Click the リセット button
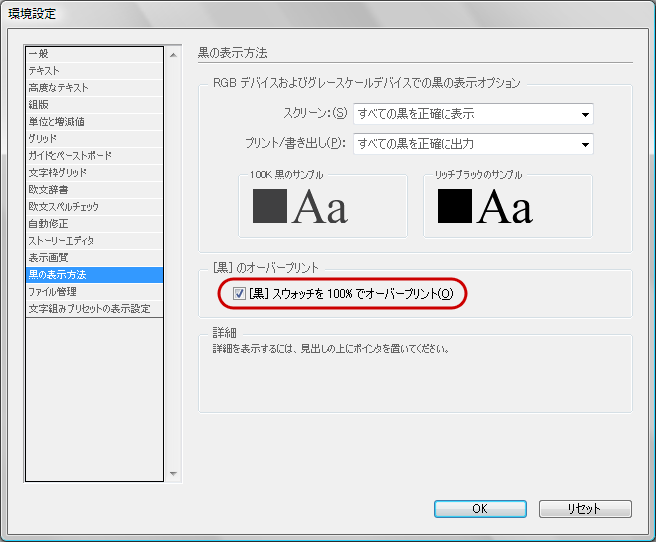The image size is (656, 542). [585, 509]
